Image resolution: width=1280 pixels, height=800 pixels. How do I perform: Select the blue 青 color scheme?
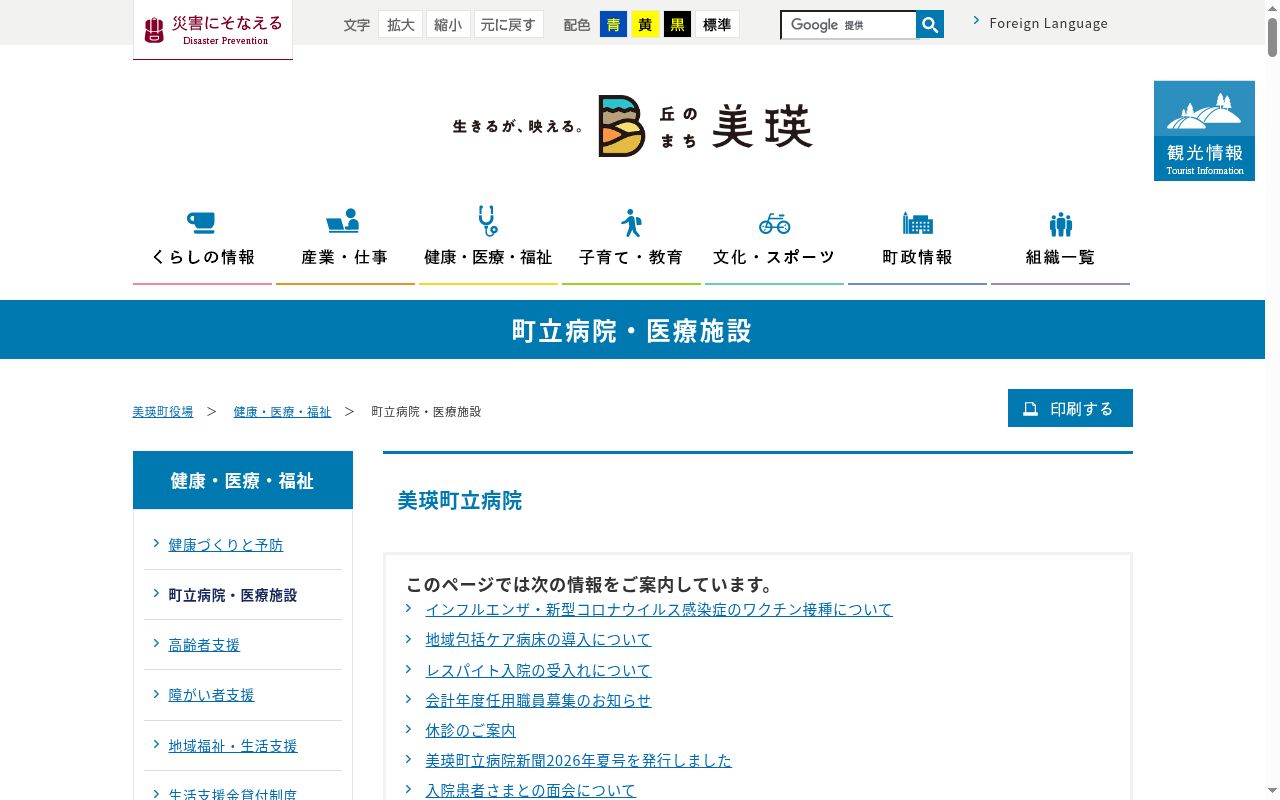pyautogui.click(x=613, y=25)
